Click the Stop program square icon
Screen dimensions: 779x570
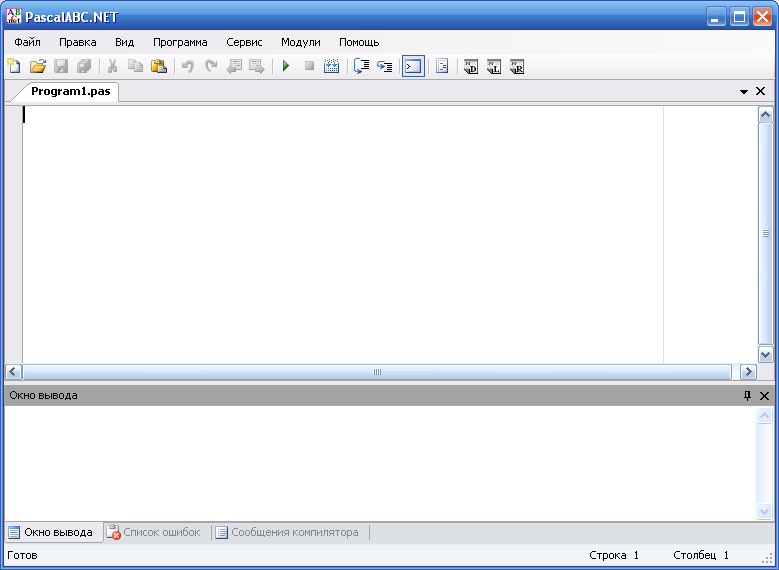point(309,67)
